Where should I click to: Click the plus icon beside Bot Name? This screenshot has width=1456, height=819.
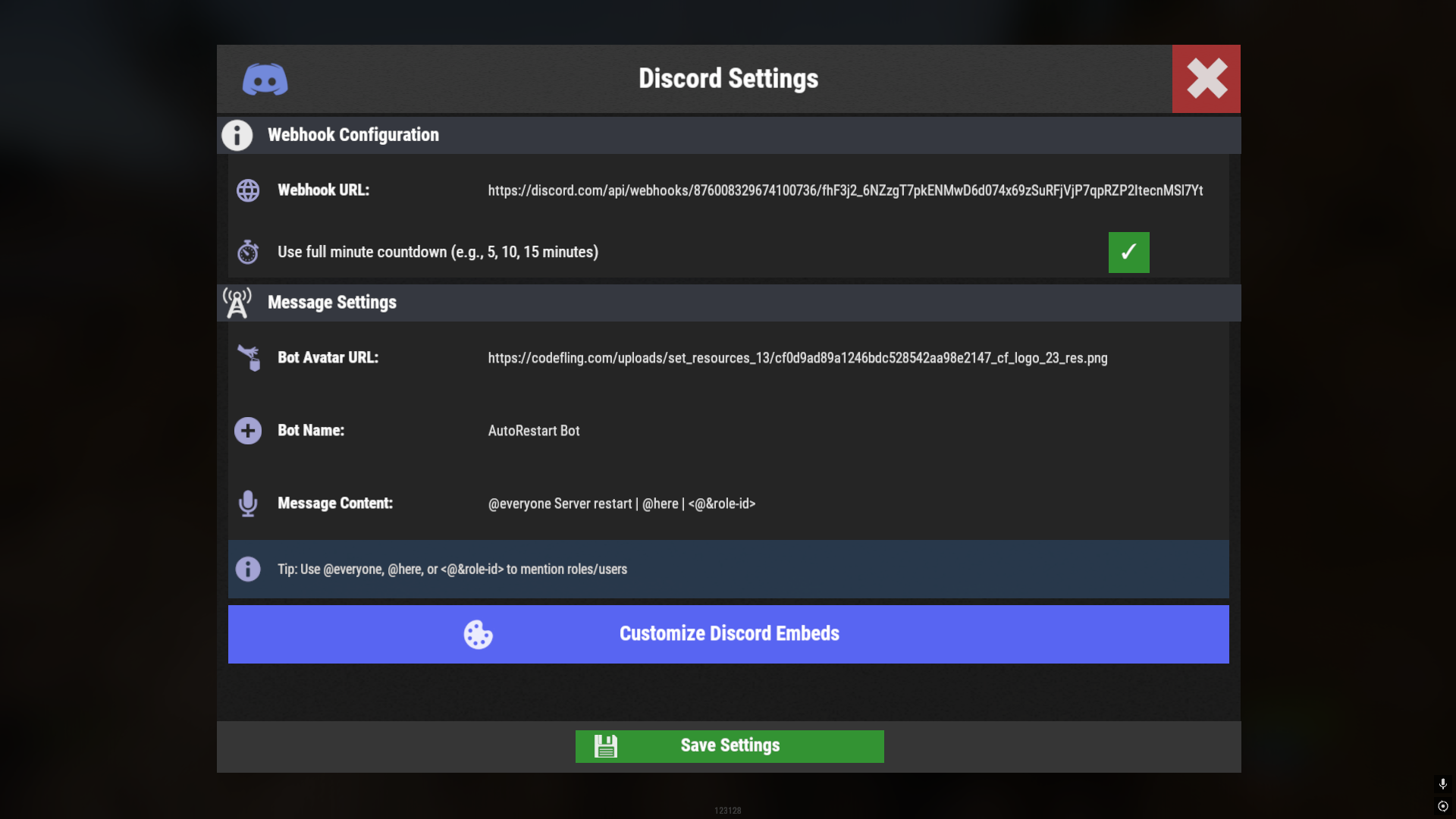[248, 431]
